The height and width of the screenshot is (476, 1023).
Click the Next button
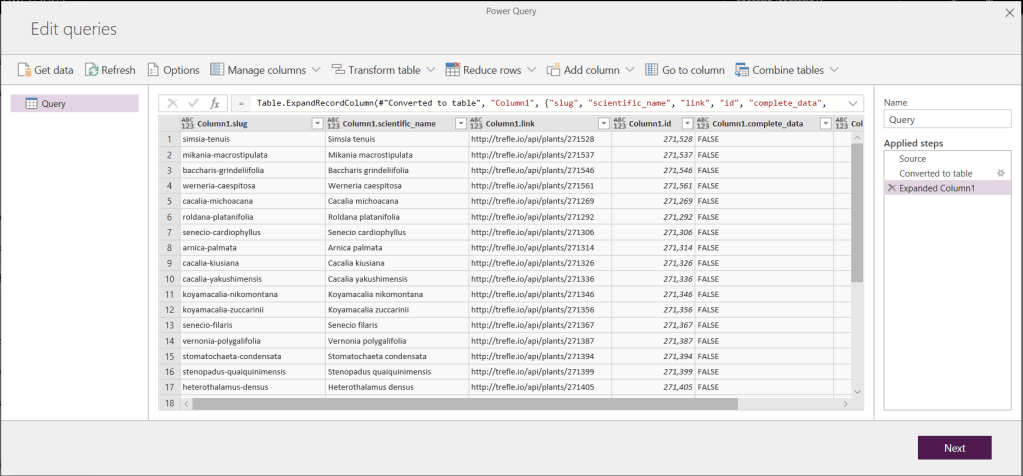tap(954, 448)
